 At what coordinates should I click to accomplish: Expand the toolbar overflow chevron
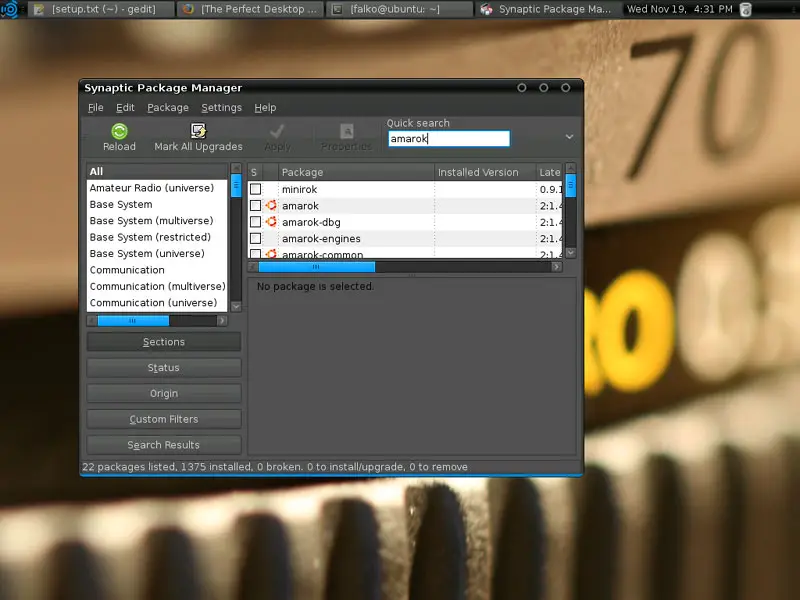point(569,137)
